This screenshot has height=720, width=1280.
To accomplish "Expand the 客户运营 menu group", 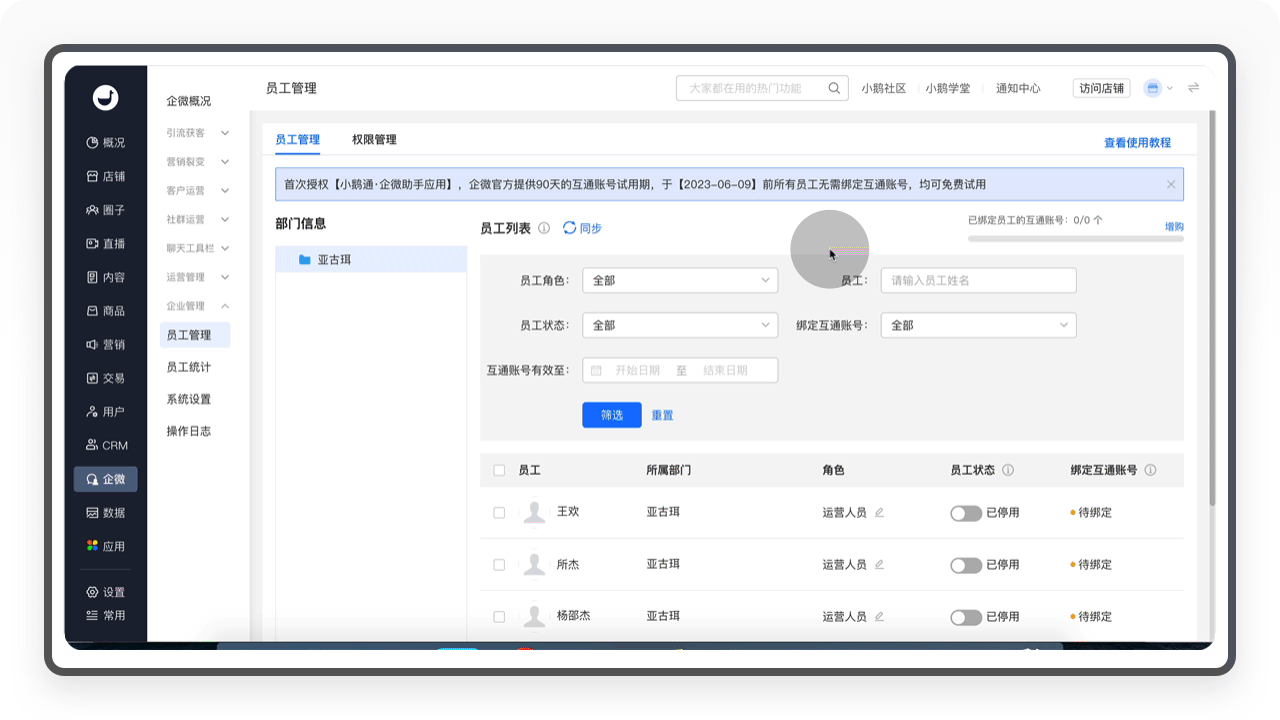I will pyautogui.click(x=198, y=191).
